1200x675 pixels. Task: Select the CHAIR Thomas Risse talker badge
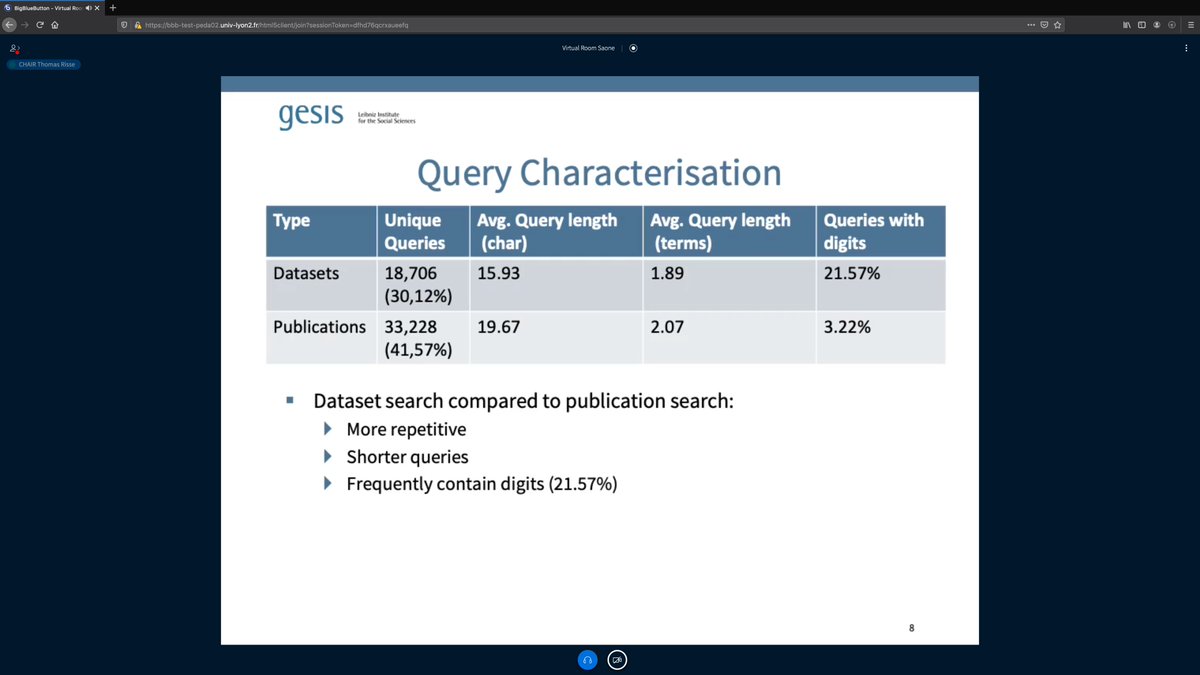pyautogui.click(x=43, y=64)
